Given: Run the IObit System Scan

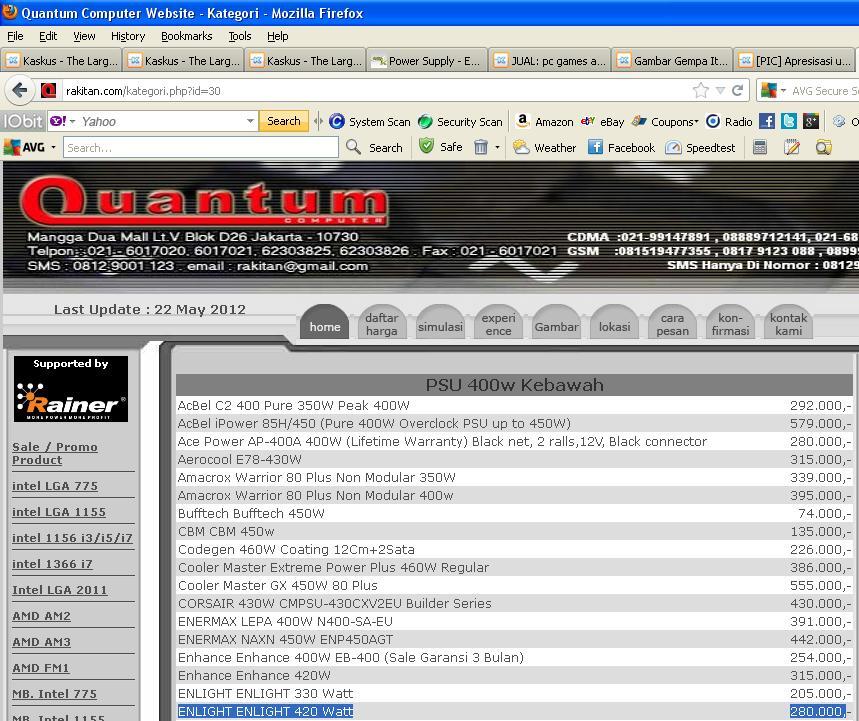Looking at the screenshot, I should [370, 122].
